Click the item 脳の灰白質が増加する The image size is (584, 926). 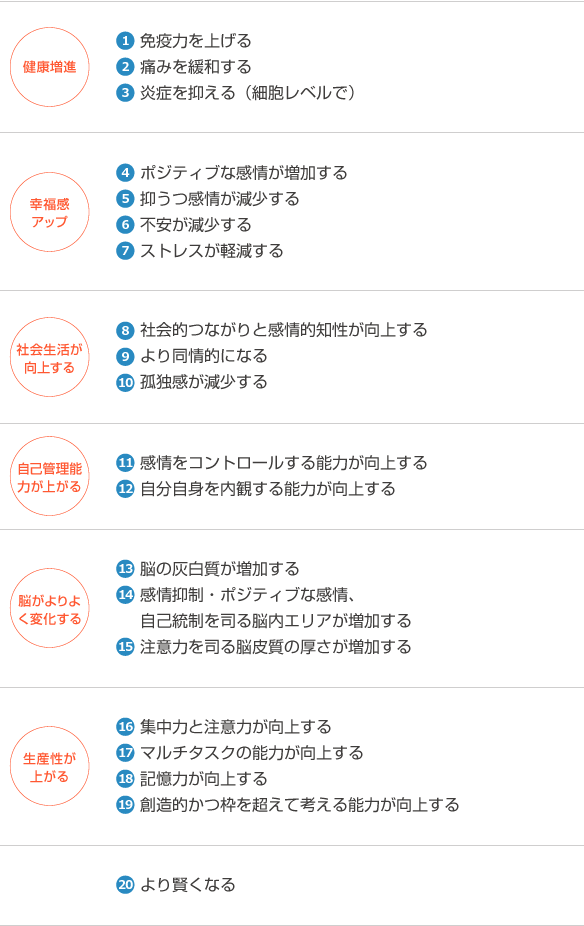(x=220, y=569)
